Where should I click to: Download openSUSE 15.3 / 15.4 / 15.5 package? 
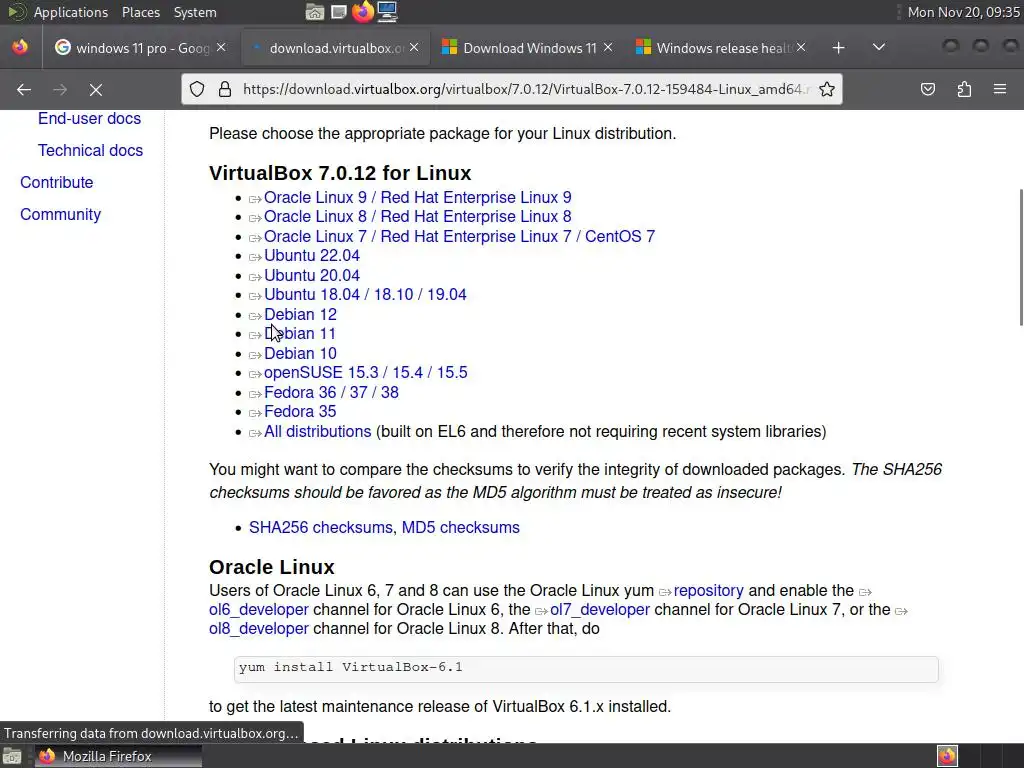point(366,372)
